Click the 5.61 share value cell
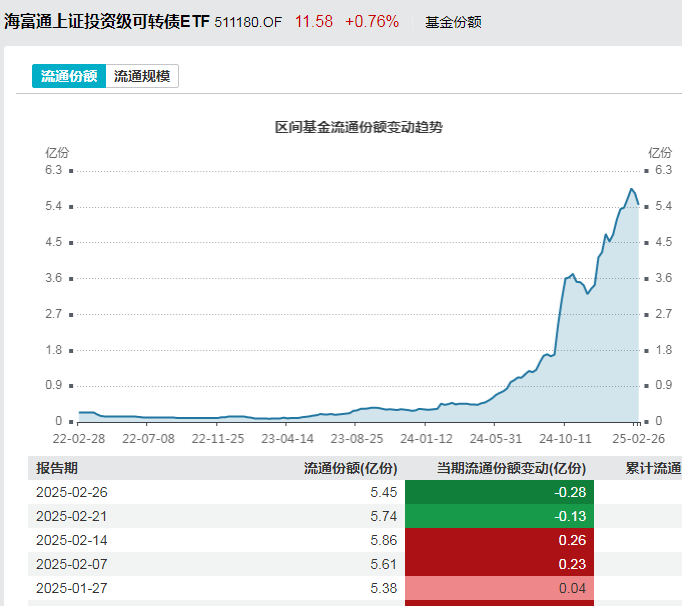 tap(384, 564)
